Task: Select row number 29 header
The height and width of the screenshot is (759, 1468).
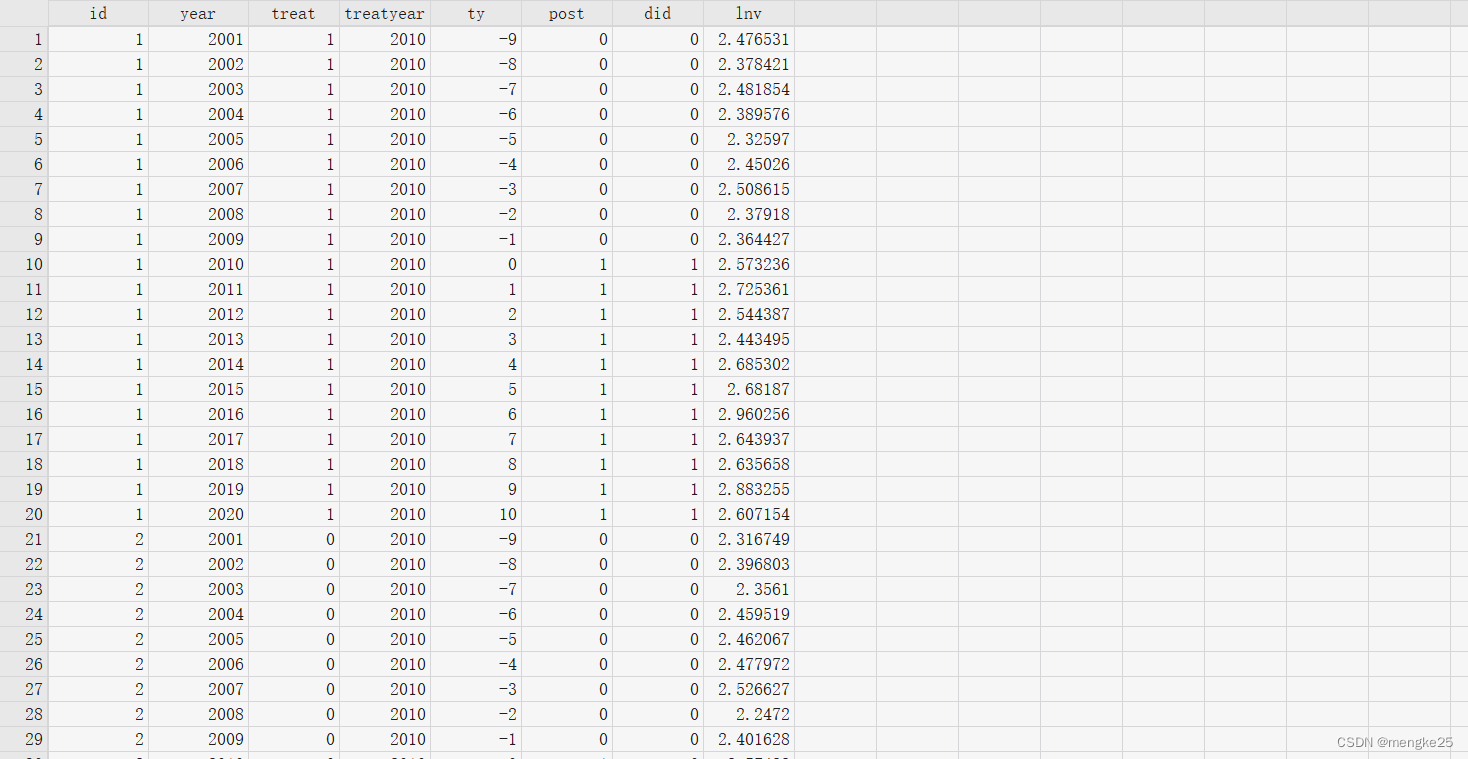Action: [x=24, y=739]
